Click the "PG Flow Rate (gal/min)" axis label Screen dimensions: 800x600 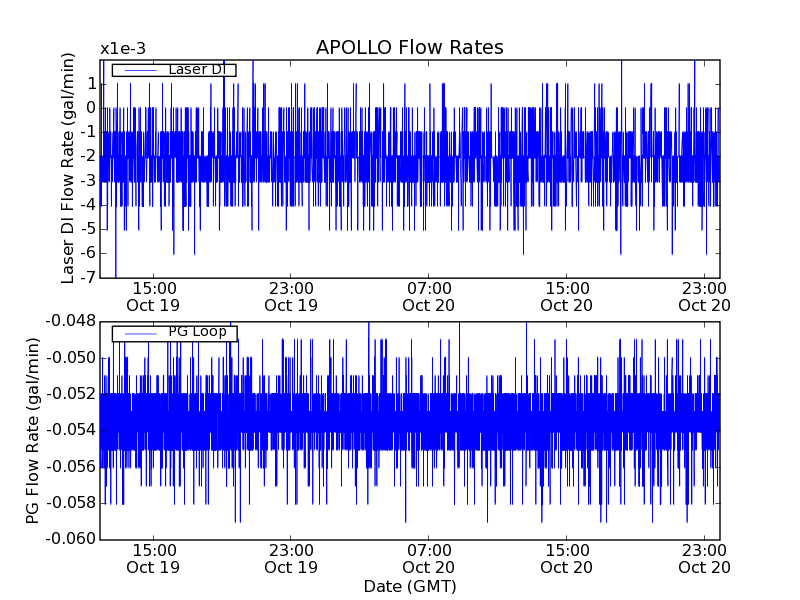tap(32, 431)
